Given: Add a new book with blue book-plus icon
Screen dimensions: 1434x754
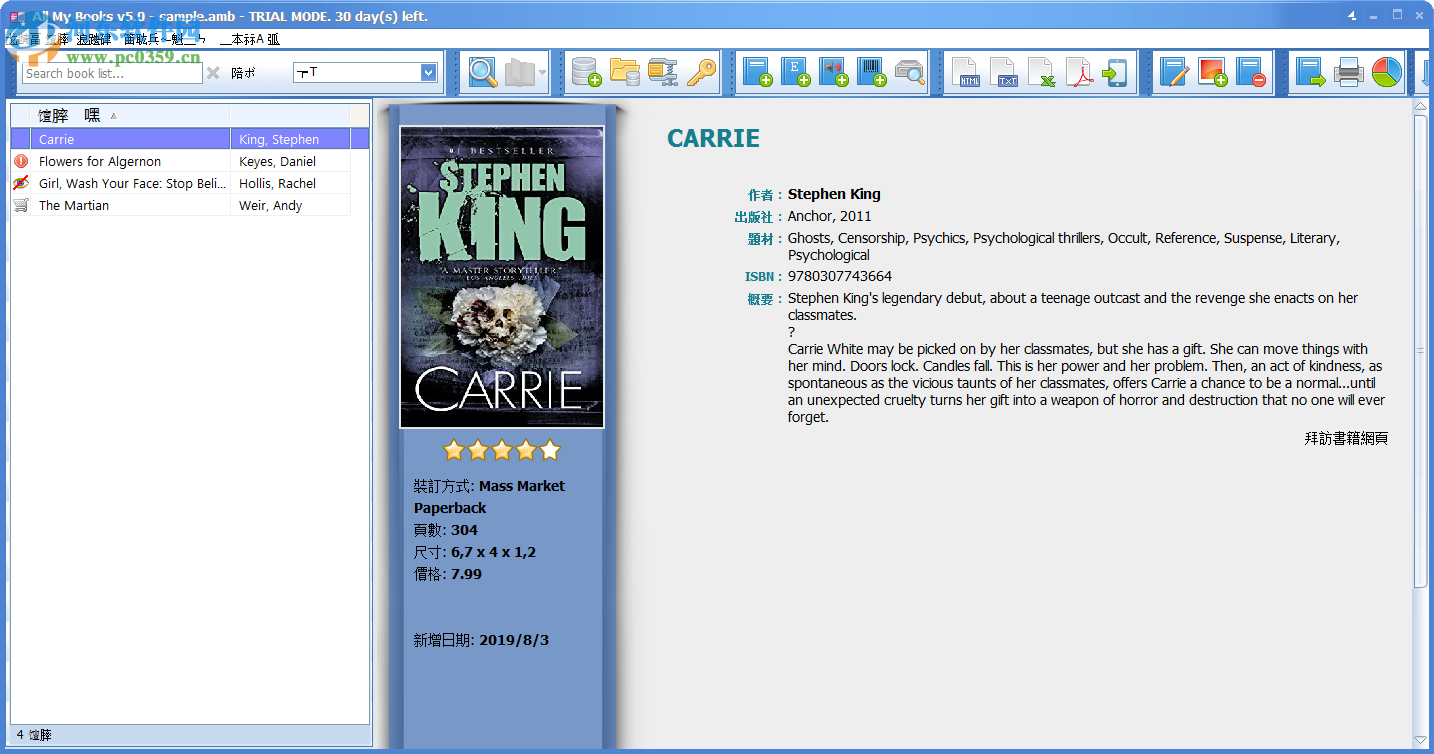Looking at the screenshot, I should pyautogui.click(x=757, y=72).
